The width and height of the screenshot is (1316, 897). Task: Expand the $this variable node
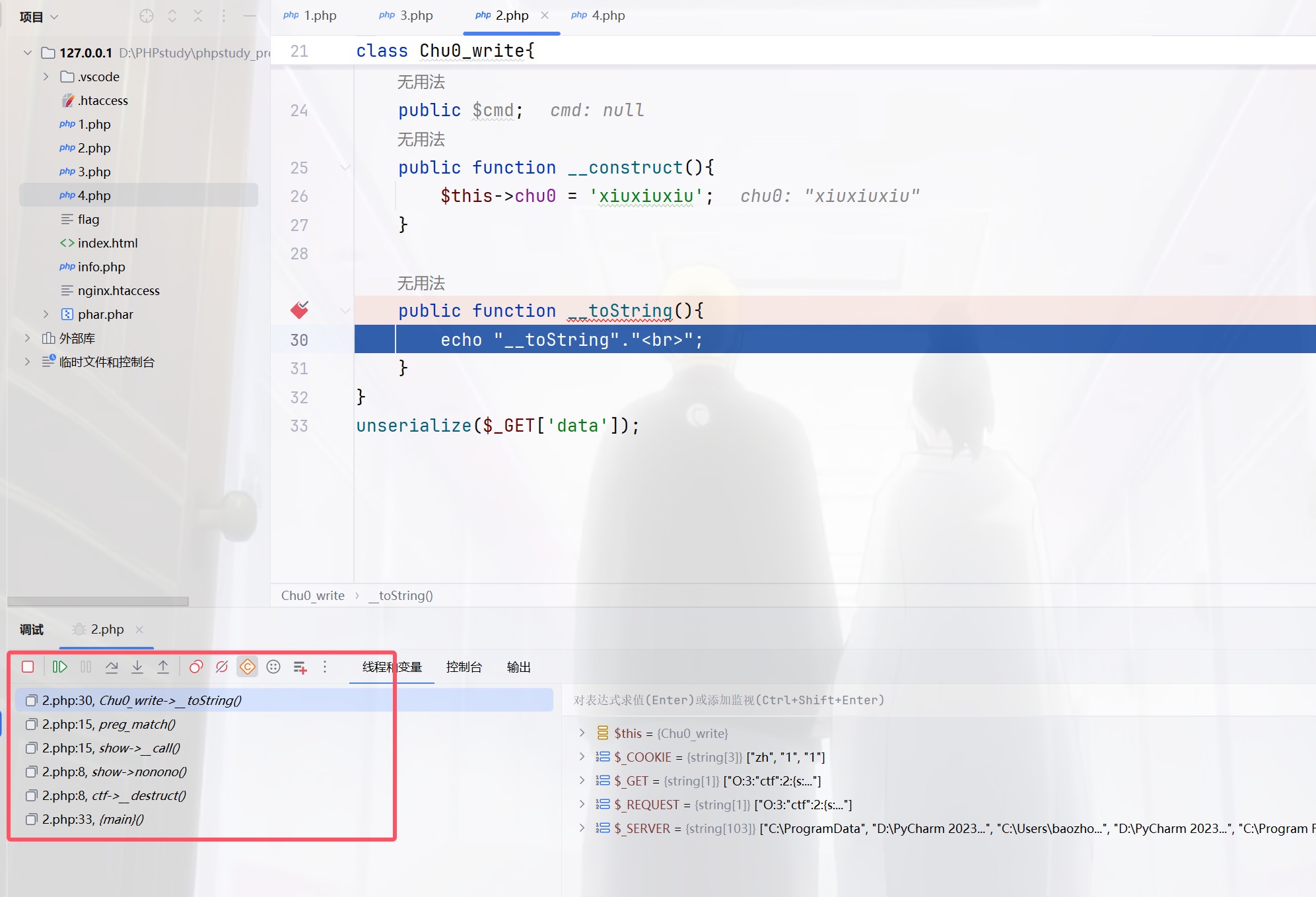[582, 733]
